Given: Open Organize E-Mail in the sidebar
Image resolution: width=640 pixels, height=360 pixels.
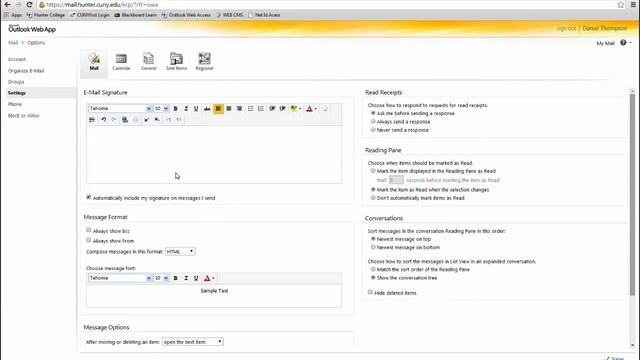Looking at the screenshot, I should pyautogui.click(x=26, y=71).
